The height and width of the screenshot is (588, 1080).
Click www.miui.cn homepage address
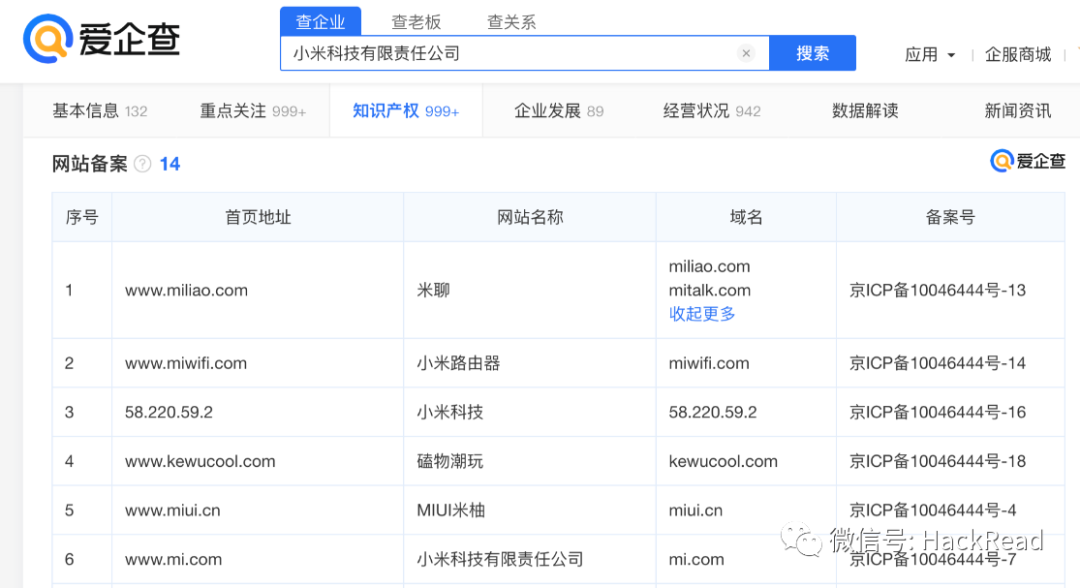[172, 510]
